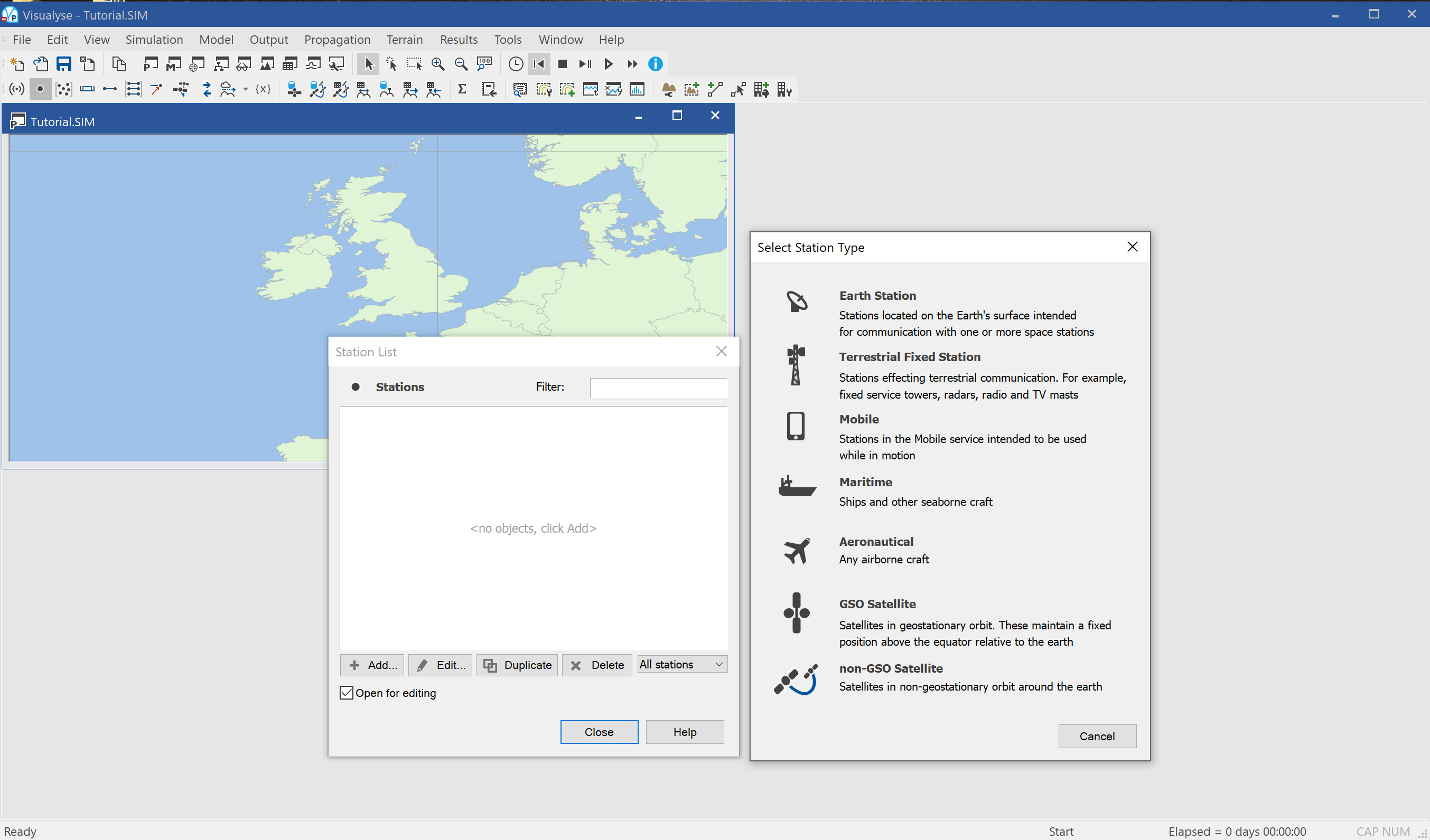Screen dimensions: 1430x840
Task: Click the blue information icon
Action: 656,64
